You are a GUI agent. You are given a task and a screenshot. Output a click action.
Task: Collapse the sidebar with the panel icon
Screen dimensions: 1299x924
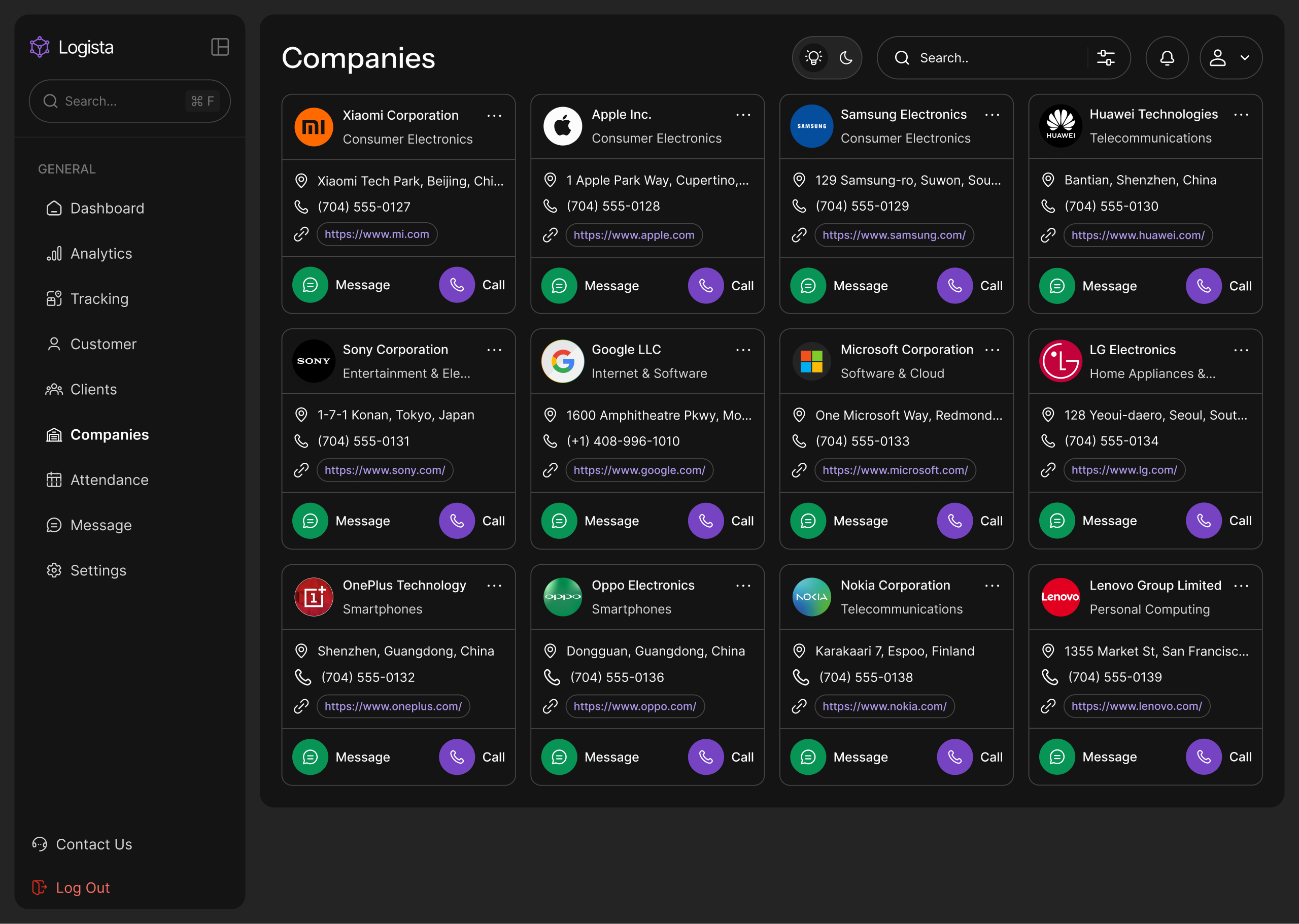220,47
